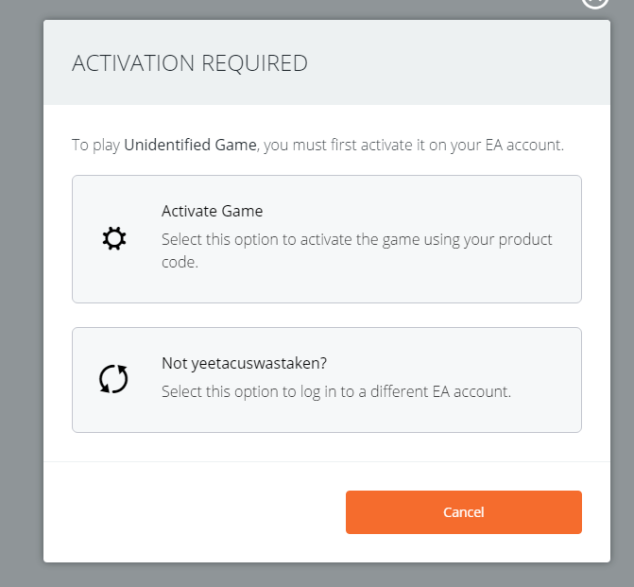This screenshot has height=587, width=634.
Task: Click the divider line above the Cancel button
Action: click(x=326, y=461)
